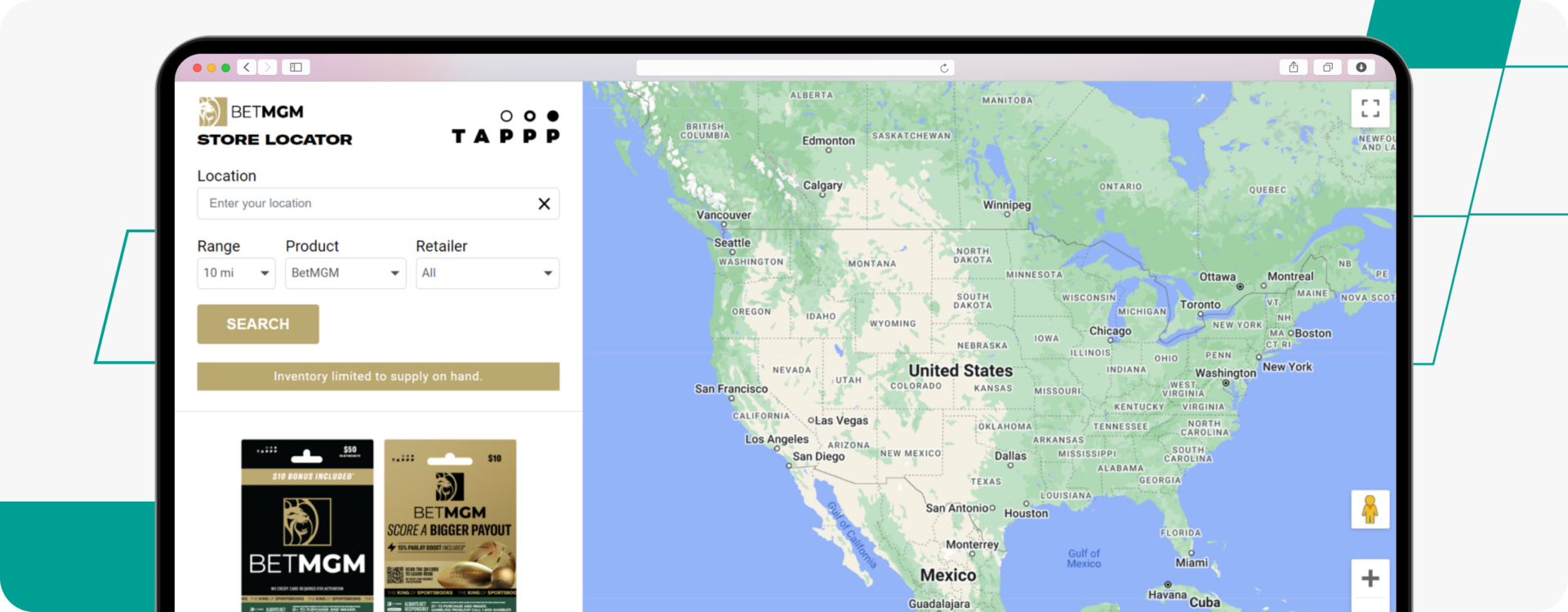Zoom in the map with plus button
1568x612 pixels.
pyautogui.click(x=1370, y=578)
